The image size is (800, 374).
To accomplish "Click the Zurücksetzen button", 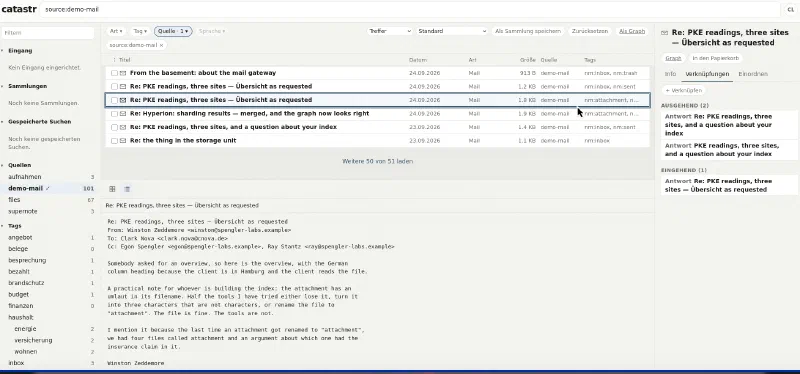I will (x=590, y=31).
